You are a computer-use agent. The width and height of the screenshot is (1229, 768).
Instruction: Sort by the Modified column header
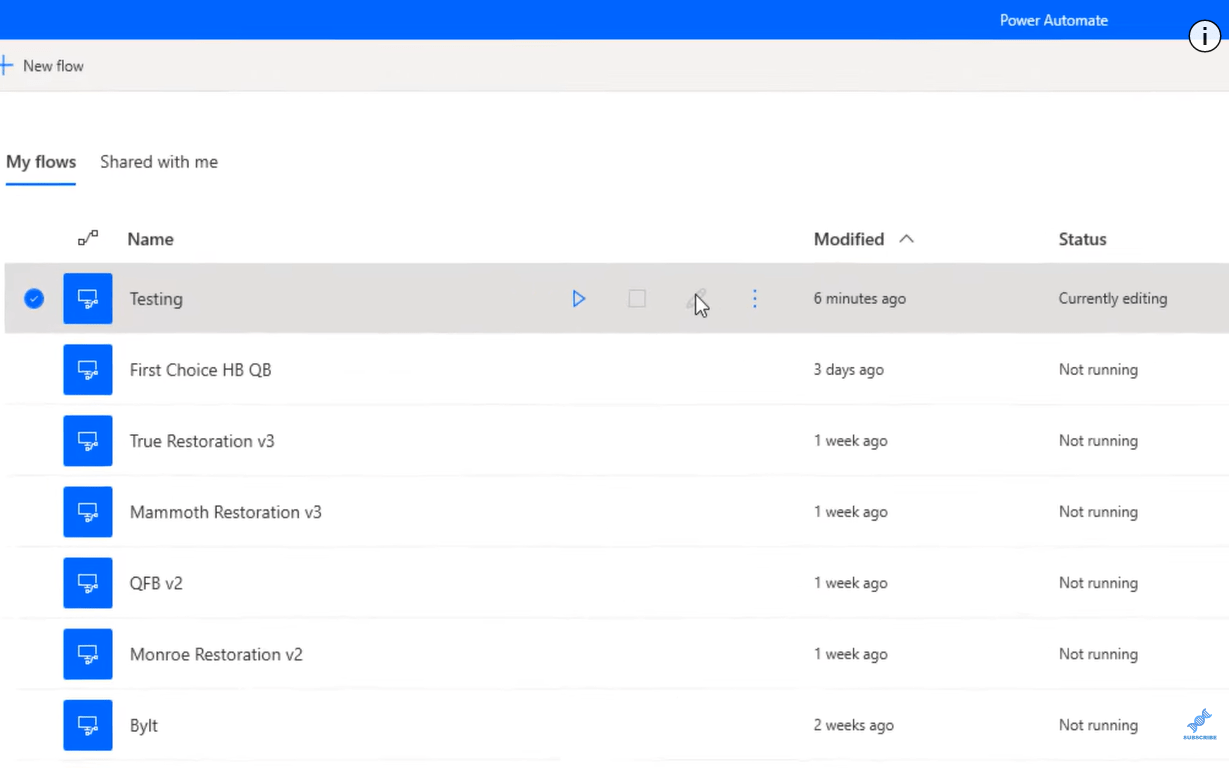(x=849, y=239)
